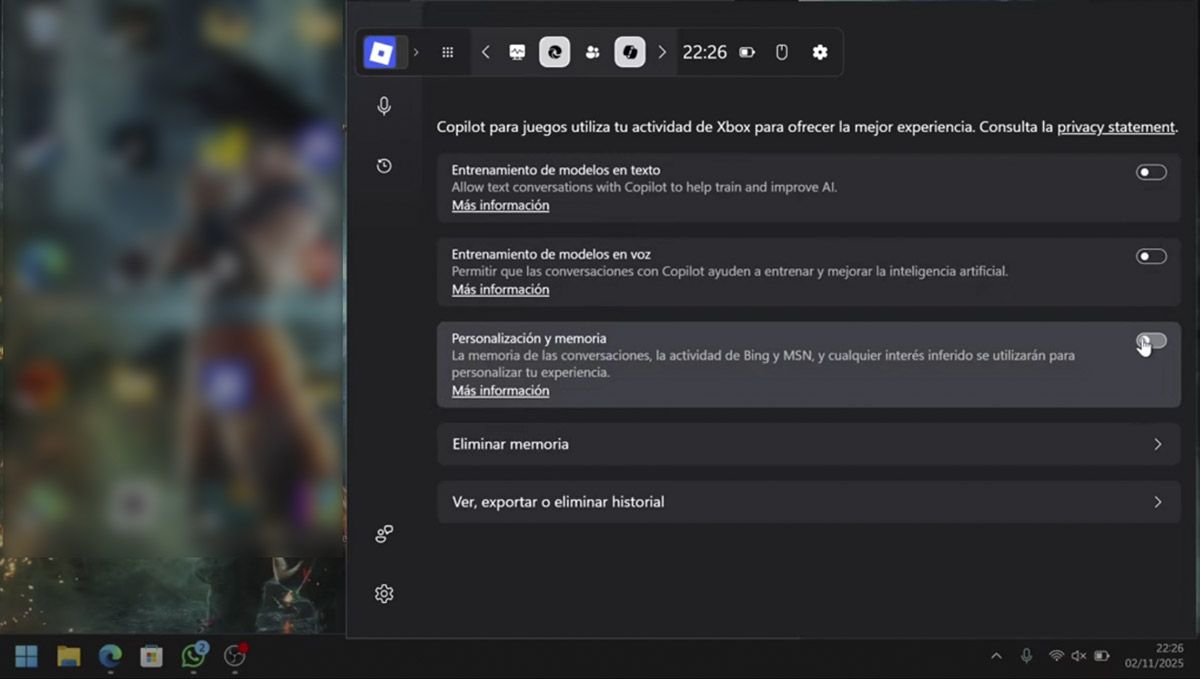The height and width of the screenshot is (679, 1200).
Task: Open the widget menu grid icon
Action: (x=448, y=52)
